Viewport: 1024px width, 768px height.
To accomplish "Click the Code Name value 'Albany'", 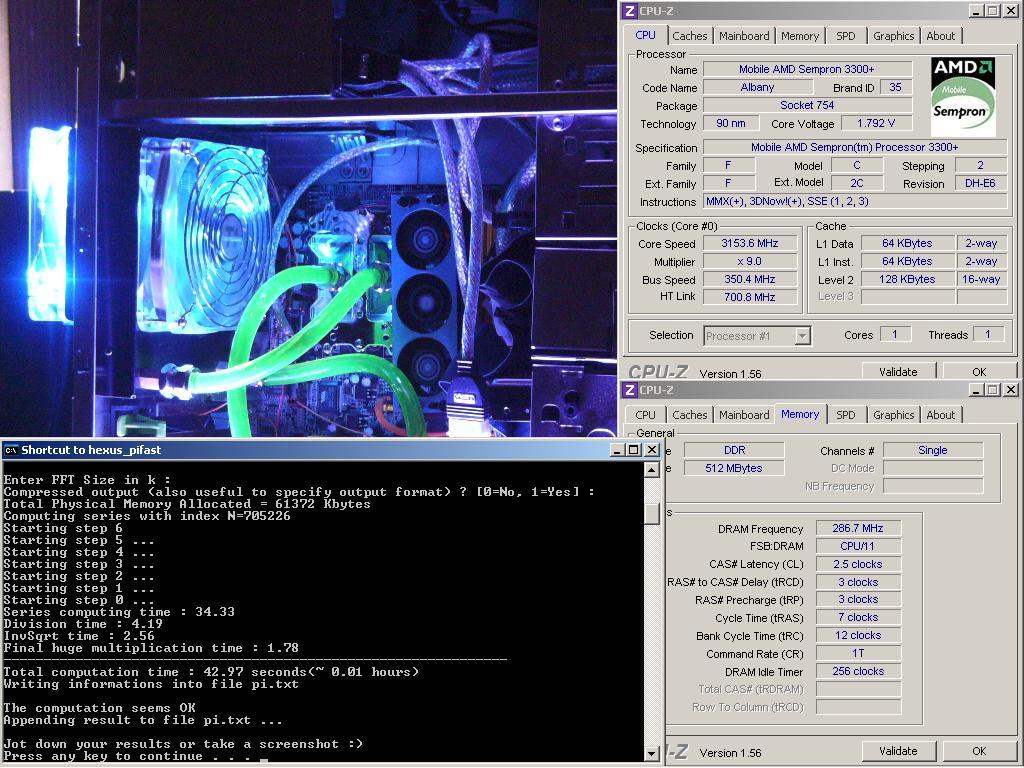I will (x=758, y=87).
